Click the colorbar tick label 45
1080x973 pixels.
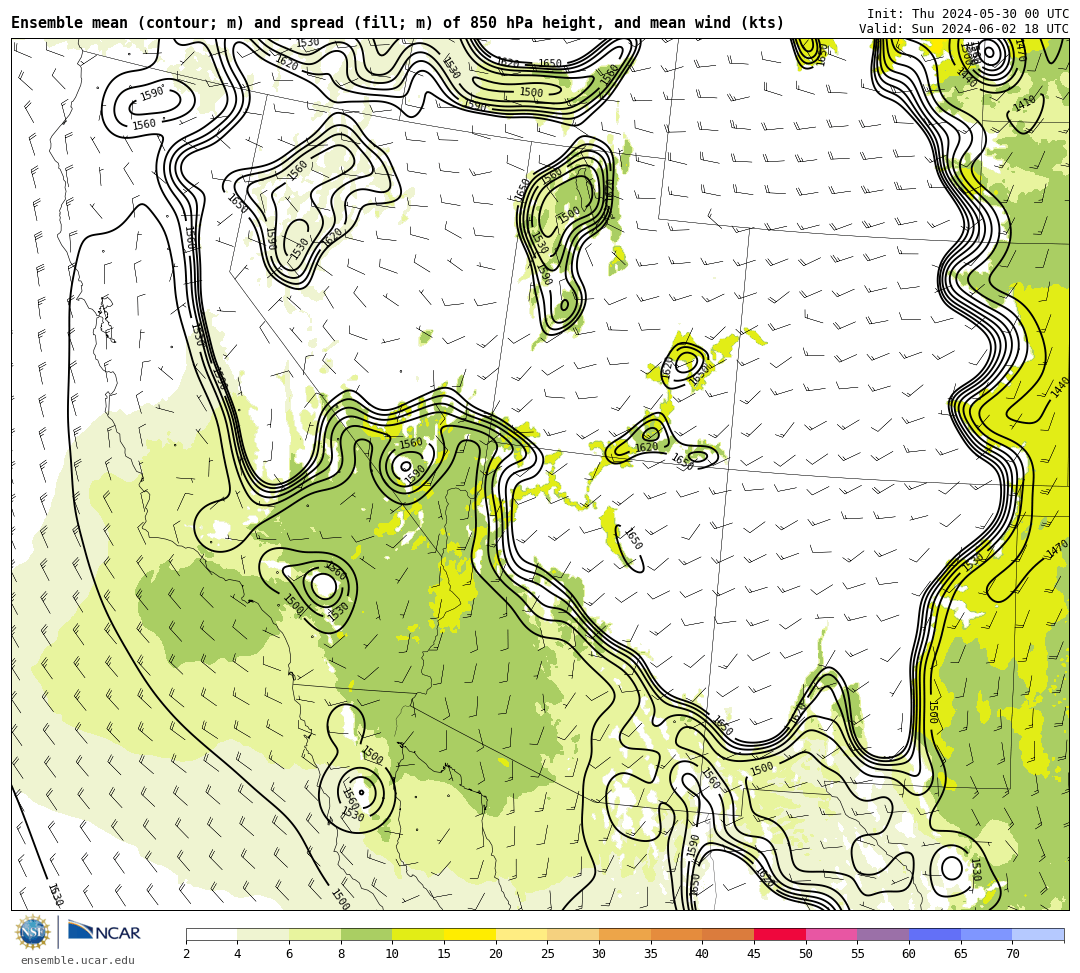click(x=754, y=954)
